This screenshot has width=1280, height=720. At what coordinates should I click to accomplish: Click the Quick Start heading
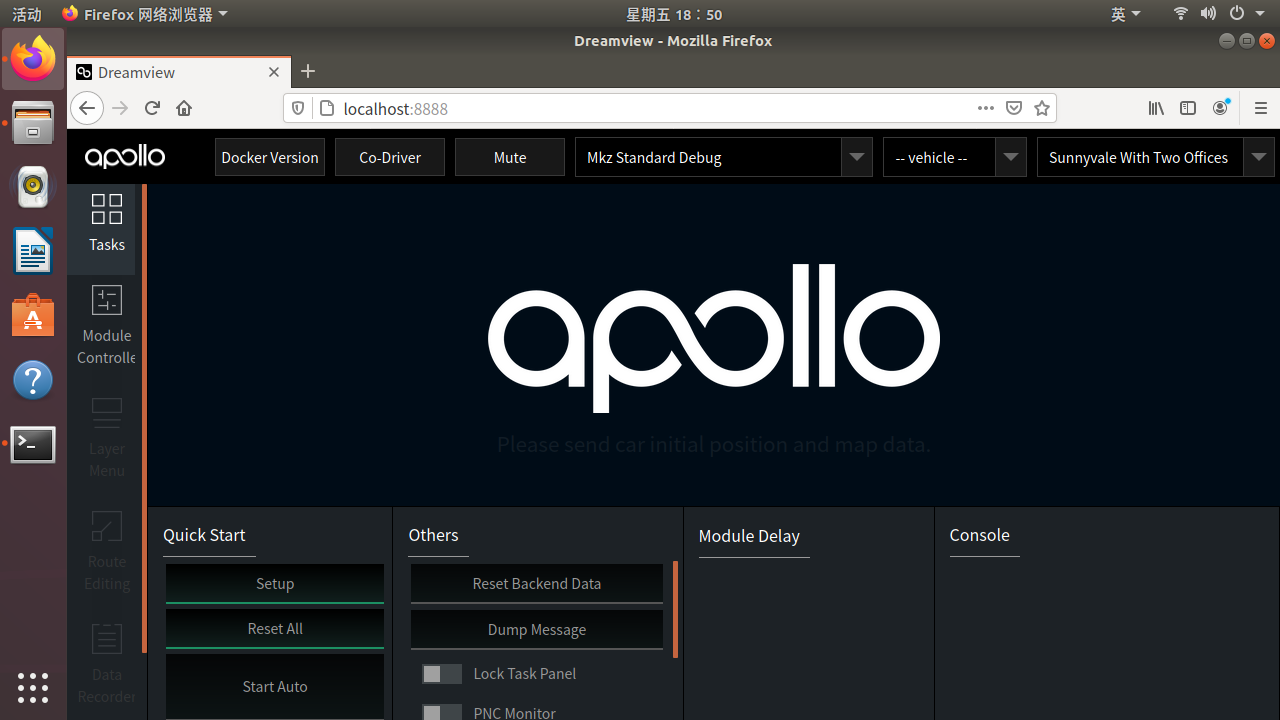tap(204, 535)
